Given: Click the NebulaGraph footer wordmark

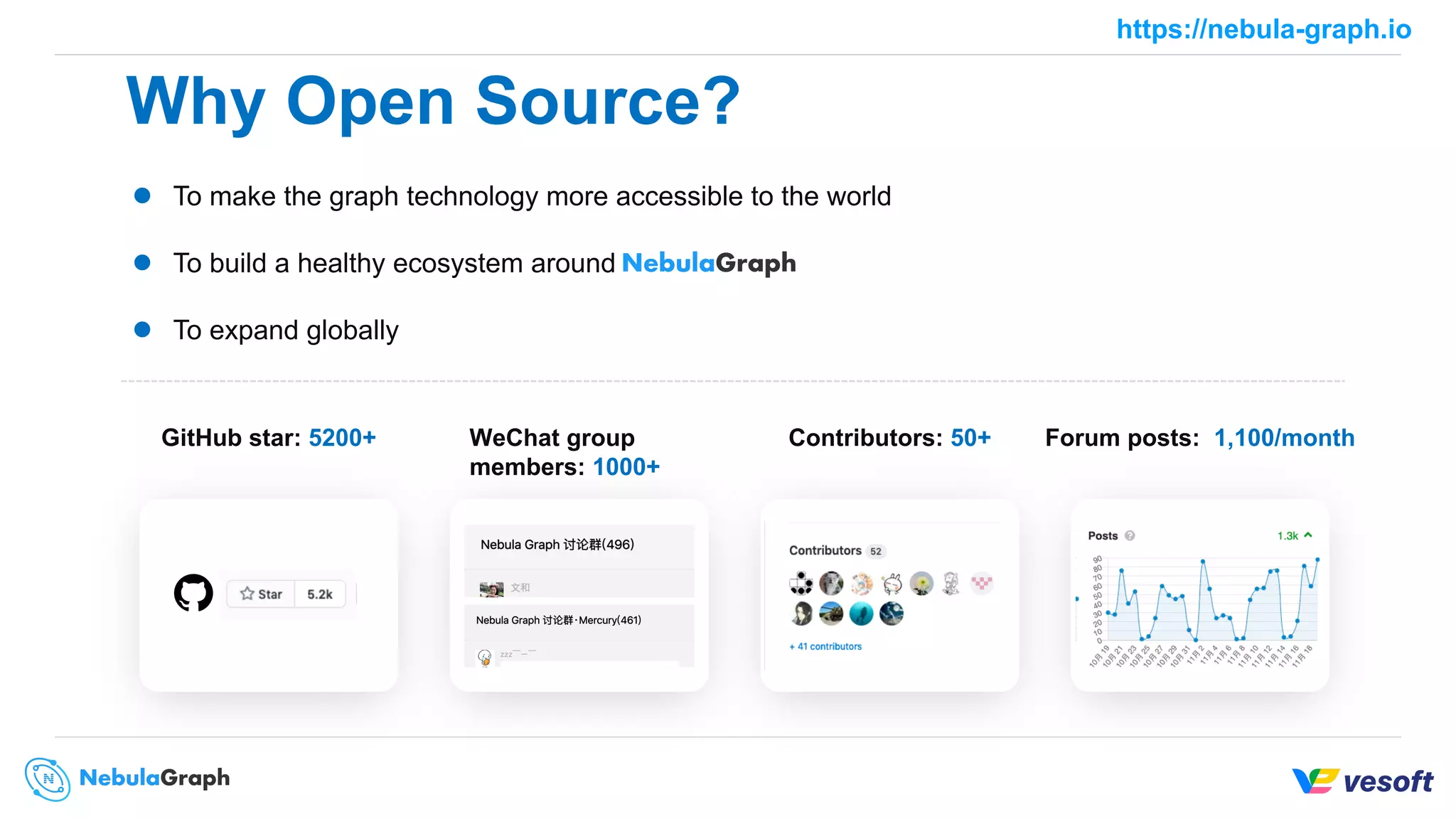Looking at the screenshot, I should [155, 778].
